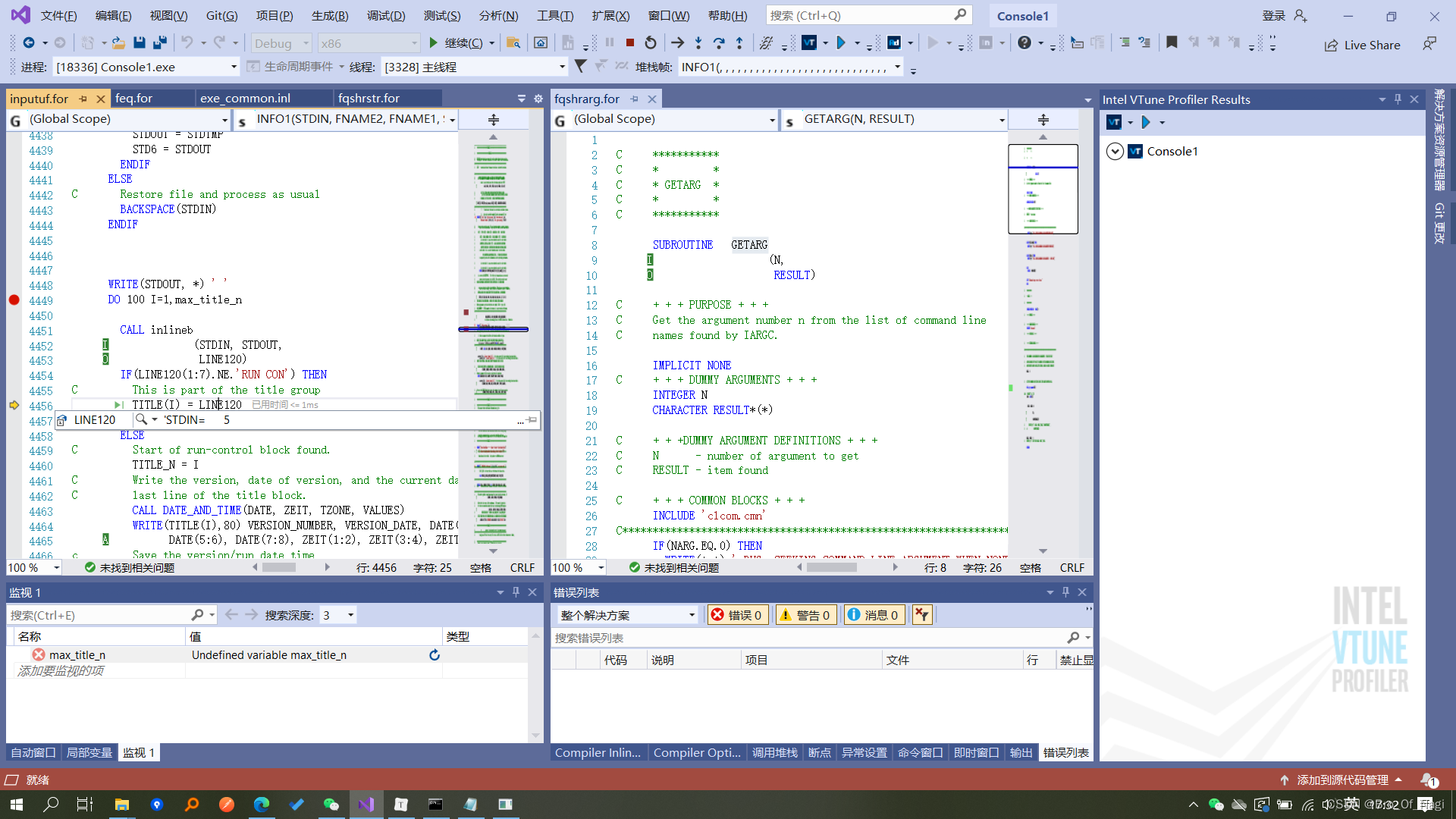Toggle the 错误 0 filter in error list

click(x=736, y=614)
